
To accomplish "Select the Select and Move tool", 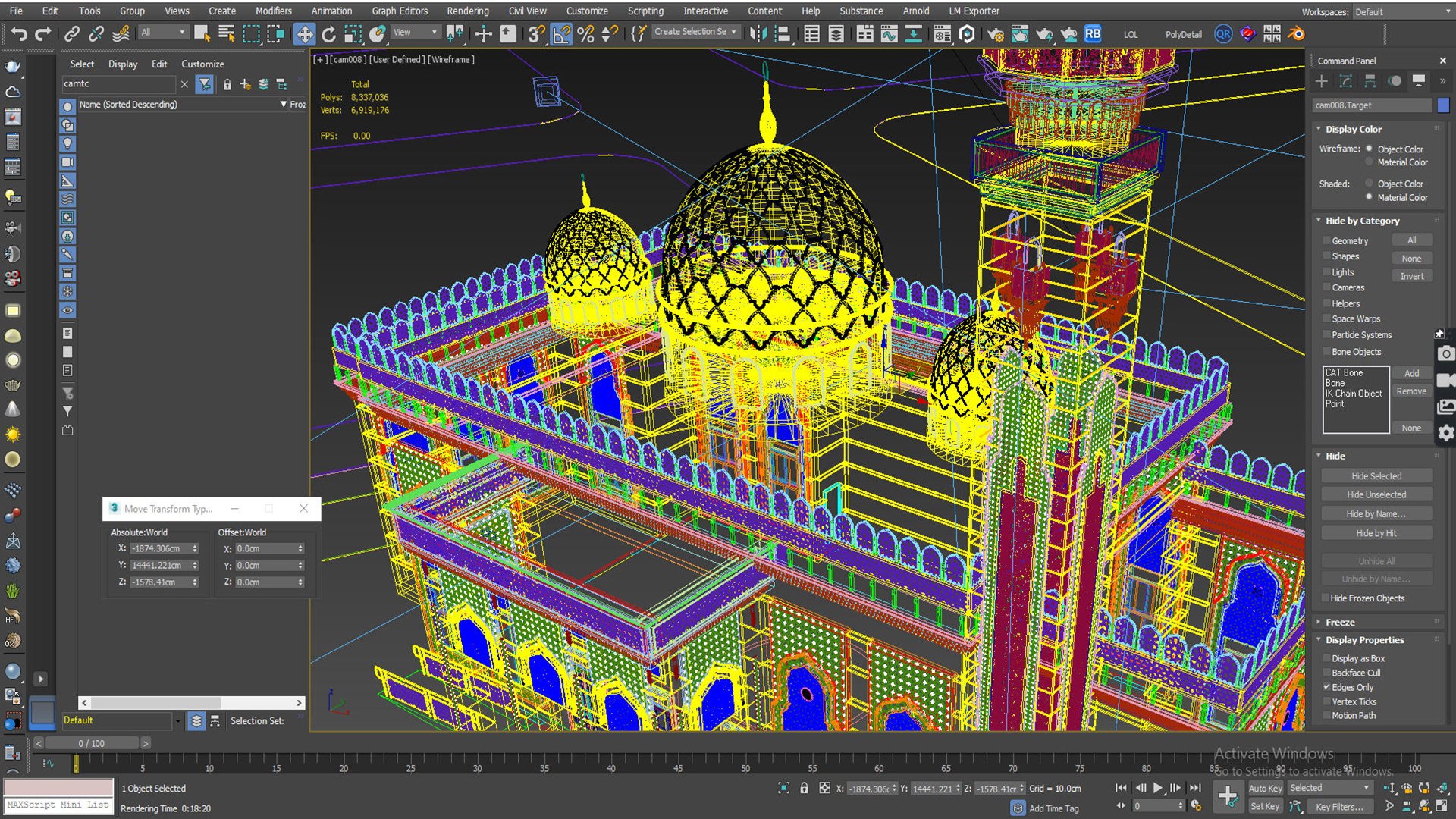I will pos(304,33).
